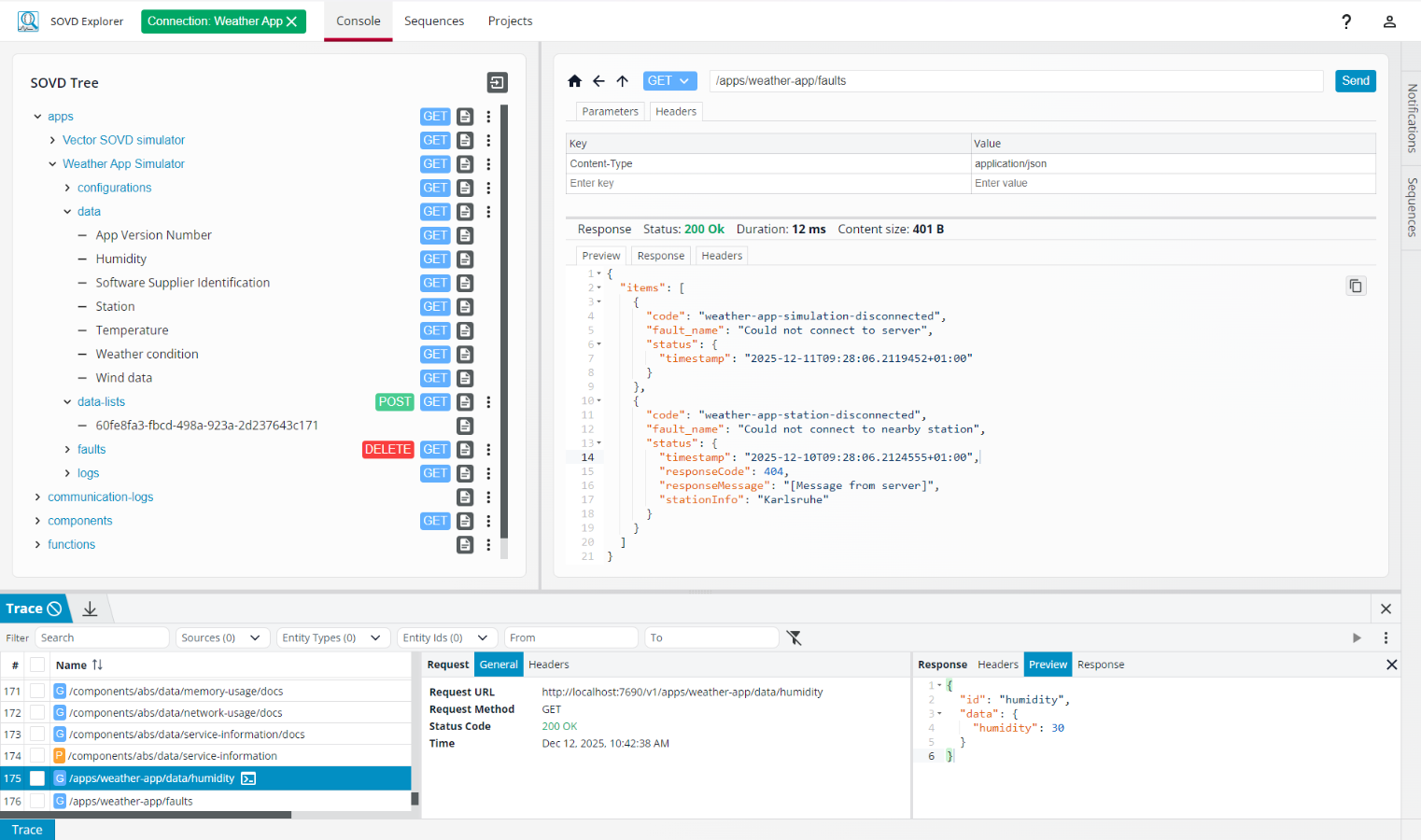Click the trace list horizontal scrollbar
The image size is (1421, 840).
click(146, 815)
